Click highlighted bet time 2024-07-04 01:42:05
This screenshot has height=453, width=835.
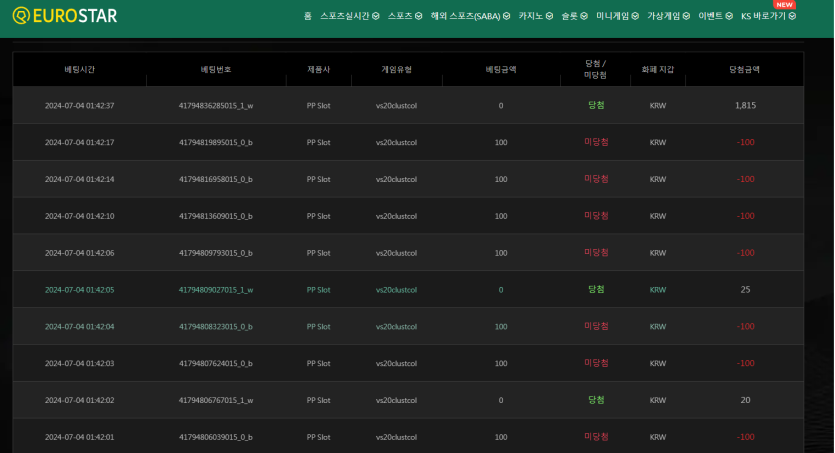click(x=79, y=290)
